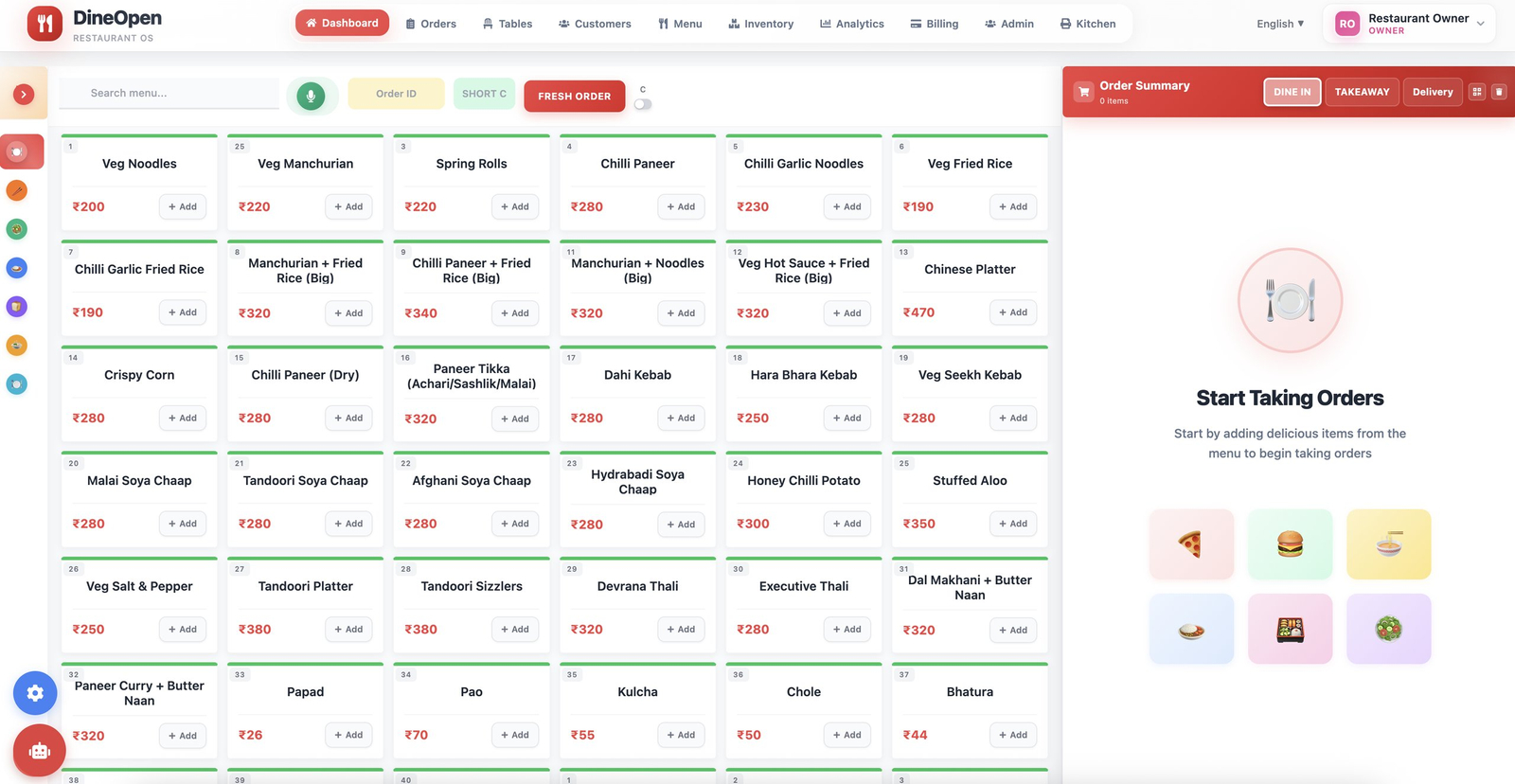Go to the Kitchen tab
Image resolution: width=1515 pixels, height=784 pixels.
1087,24
